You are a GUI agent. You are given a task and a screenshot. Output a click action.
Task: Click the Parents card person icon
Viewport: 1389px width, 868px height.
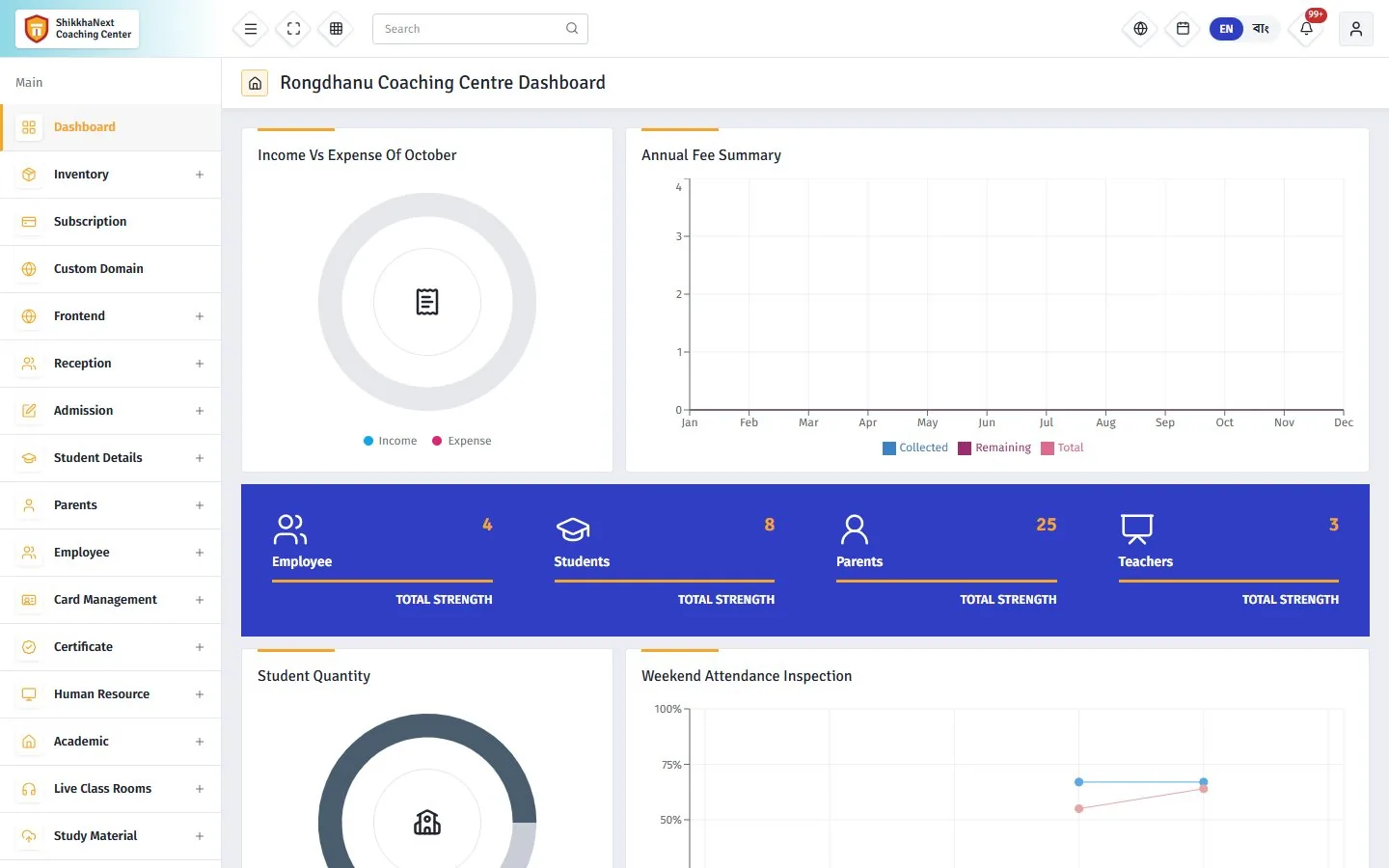[x=855, y=529]
